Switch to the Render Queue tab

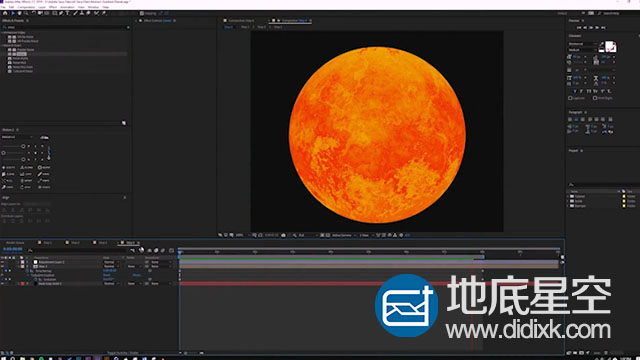click(15, 243)
